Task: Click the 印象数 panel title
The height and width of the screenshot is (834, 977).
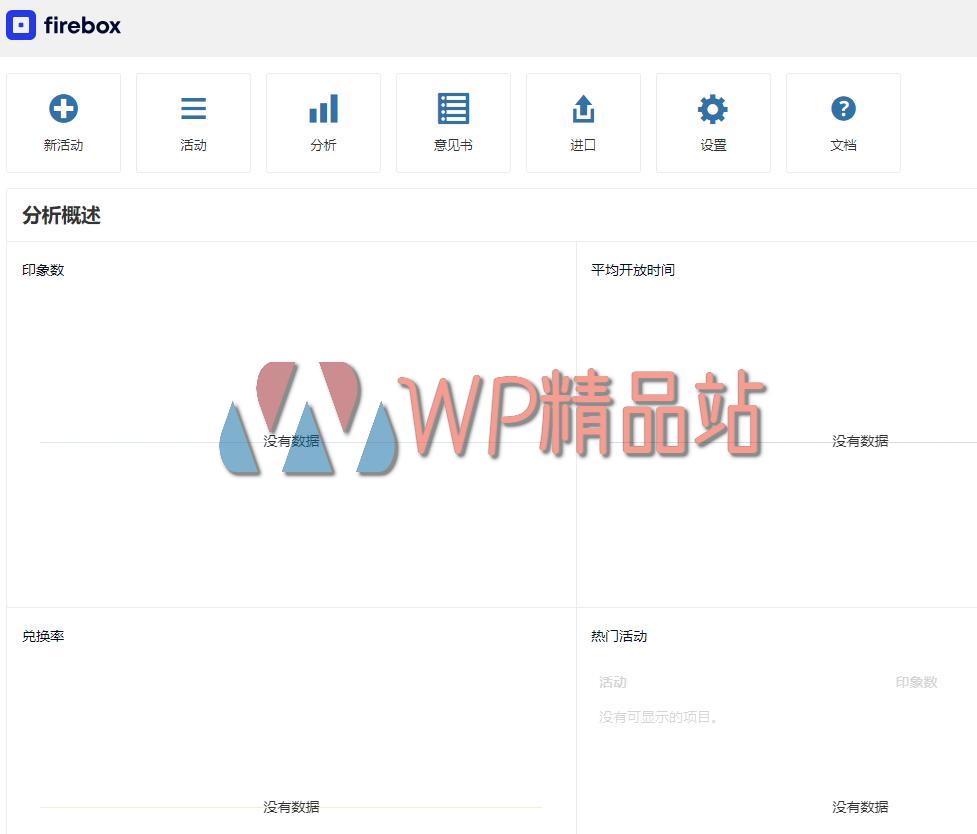Action: [x=41, y=269]
